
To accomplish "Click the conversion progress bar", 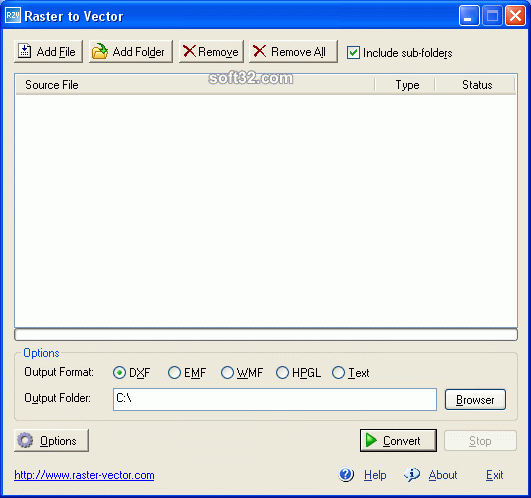I will coord(266,334).
